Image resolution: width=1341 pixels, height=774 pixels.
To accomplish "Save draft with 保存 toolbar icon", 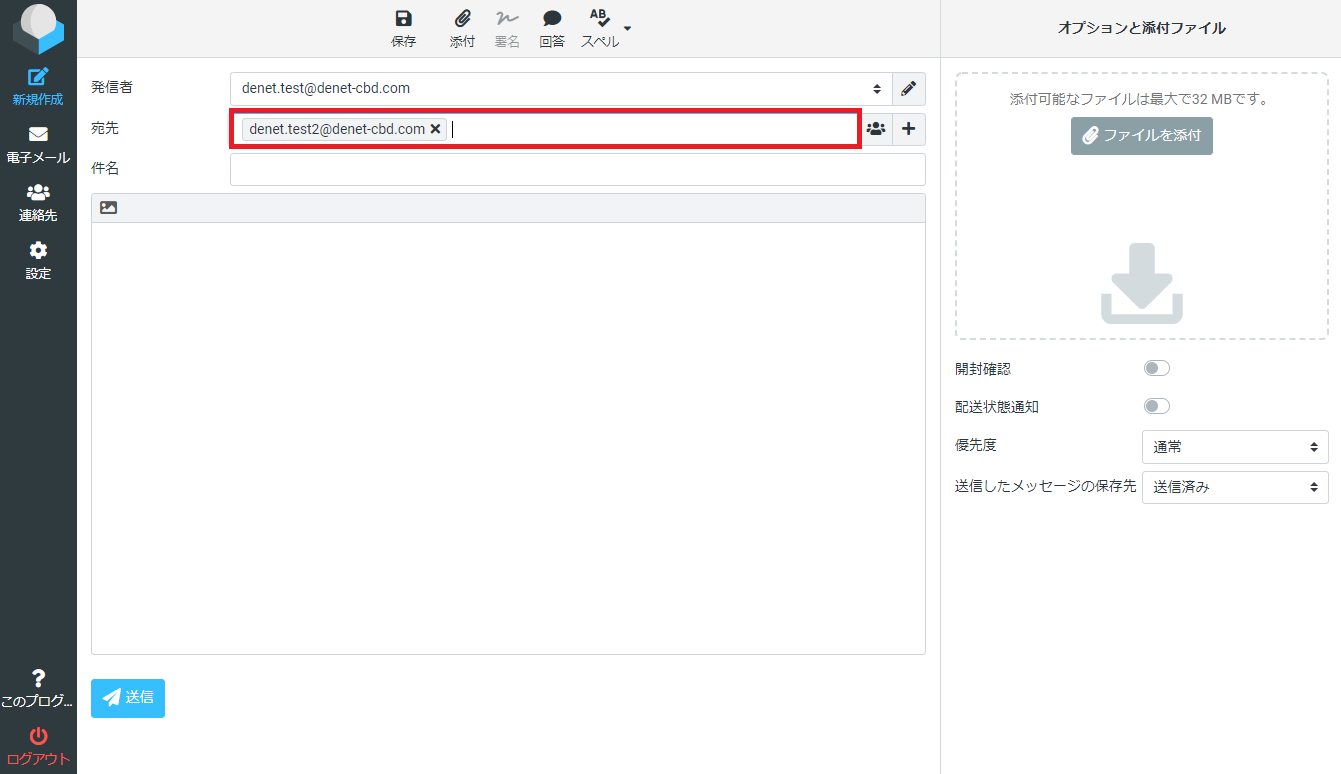I will [x=403, y=29].
